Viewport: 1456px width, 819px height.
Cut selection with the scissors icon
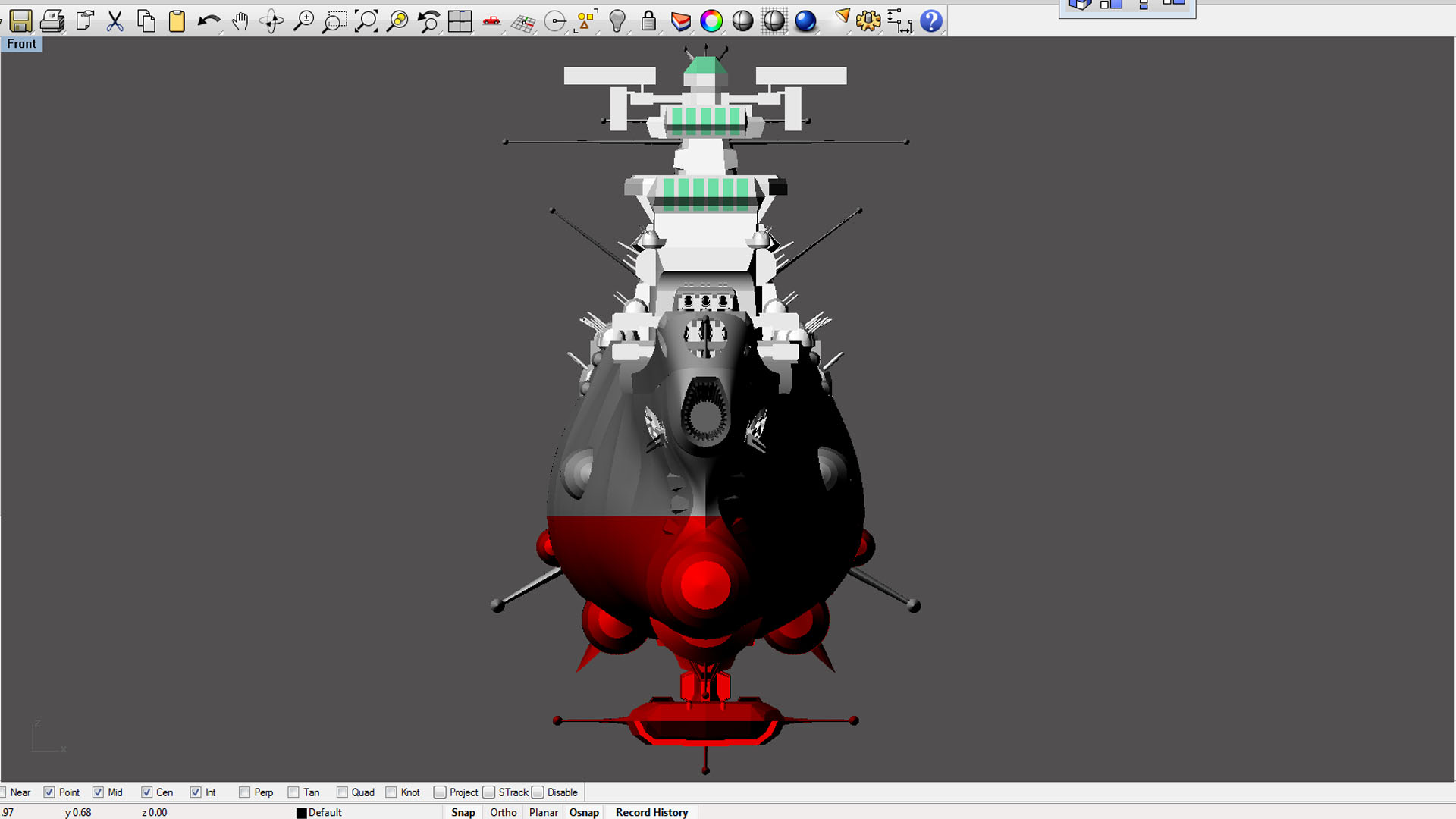[115, 20]
